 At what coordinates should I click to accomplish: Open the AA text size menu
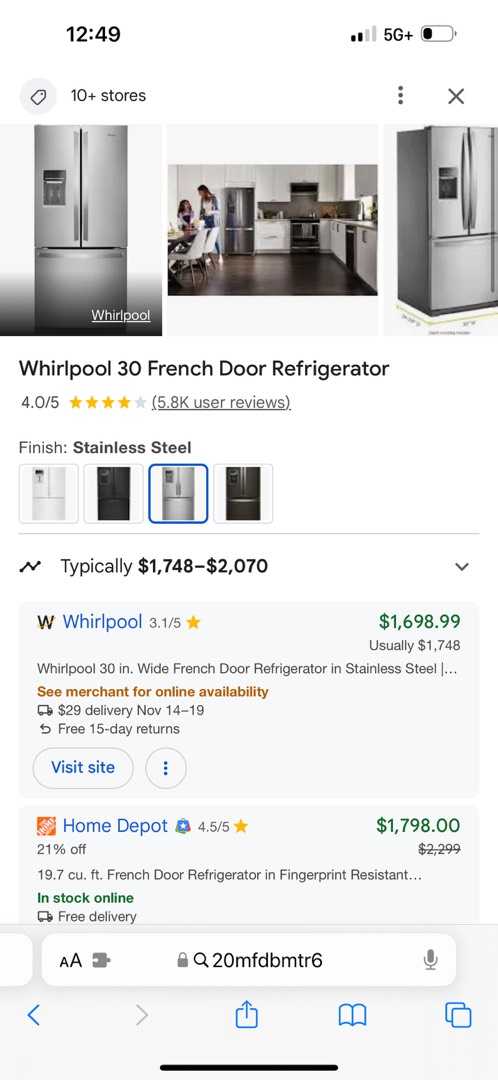[70, 960]
